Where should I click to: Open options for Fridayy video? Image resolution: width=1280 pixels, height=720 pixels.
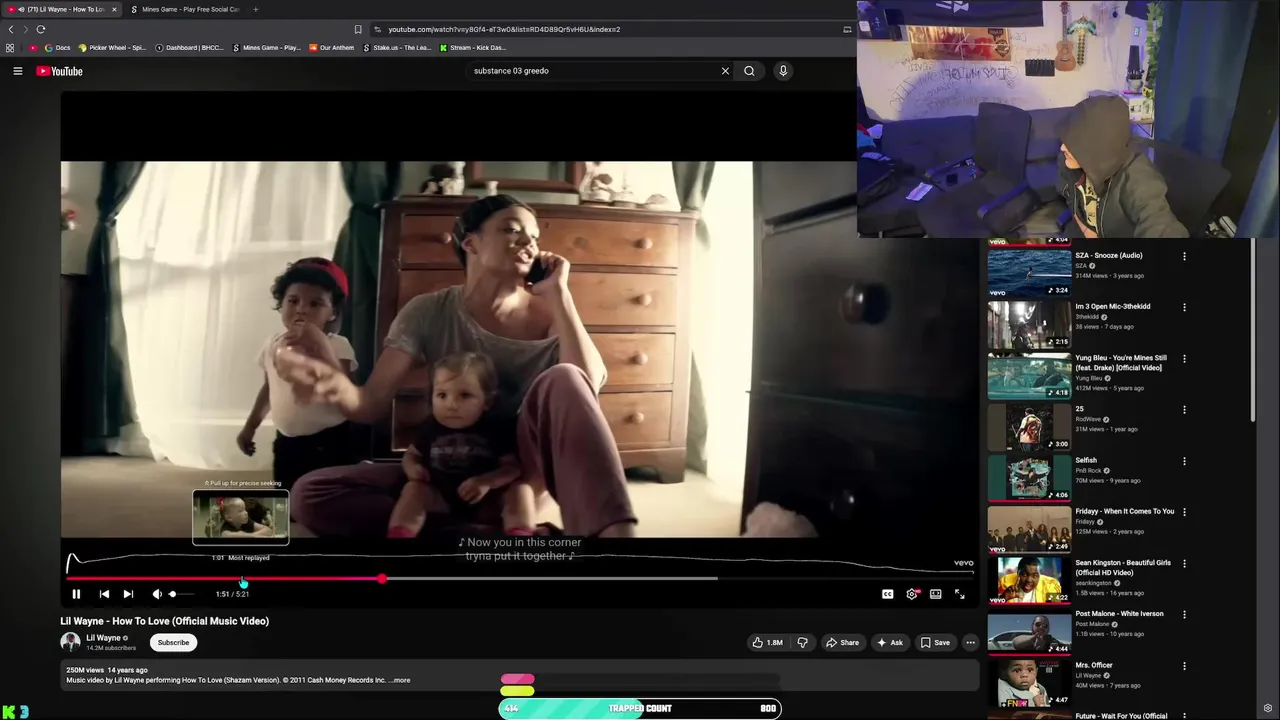point(1184,512)
